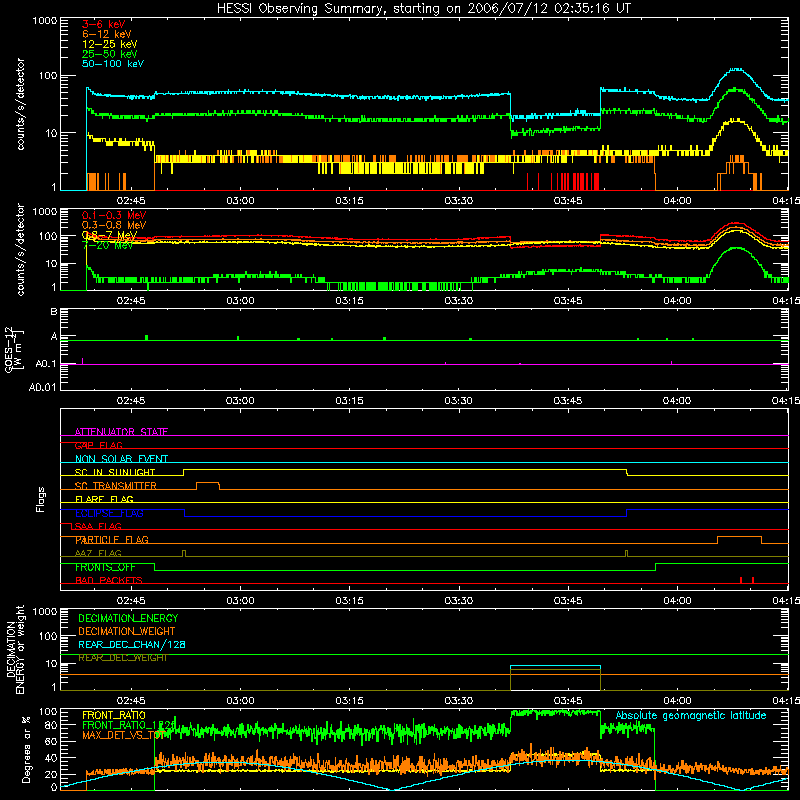This screenshot has width=800, height=800.
Task: Click the 12-25 keV legend label
Action: tap(109, 44)
